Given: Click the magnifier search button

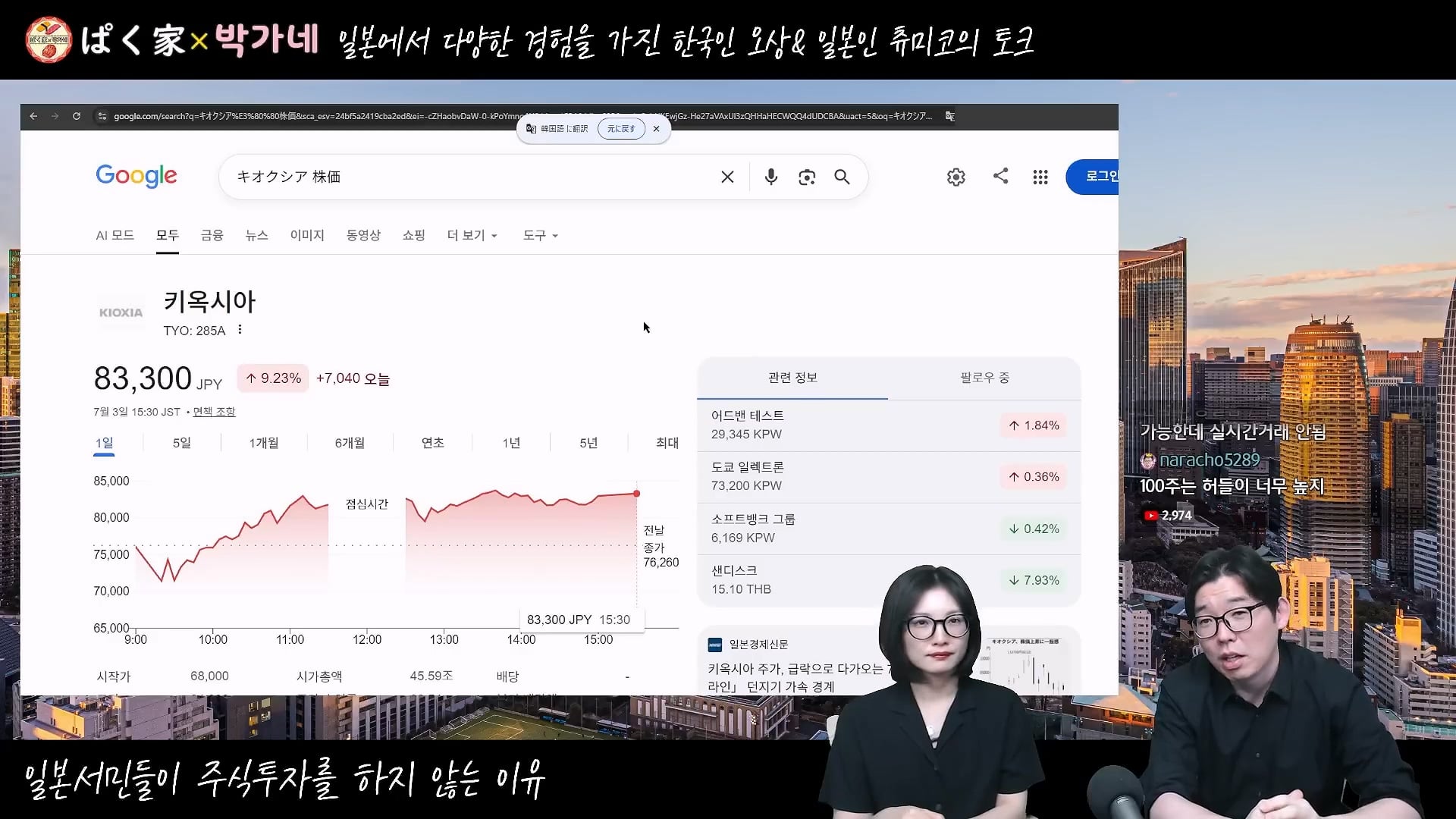Looking at the screenshot, I should (x=842, y=177).
